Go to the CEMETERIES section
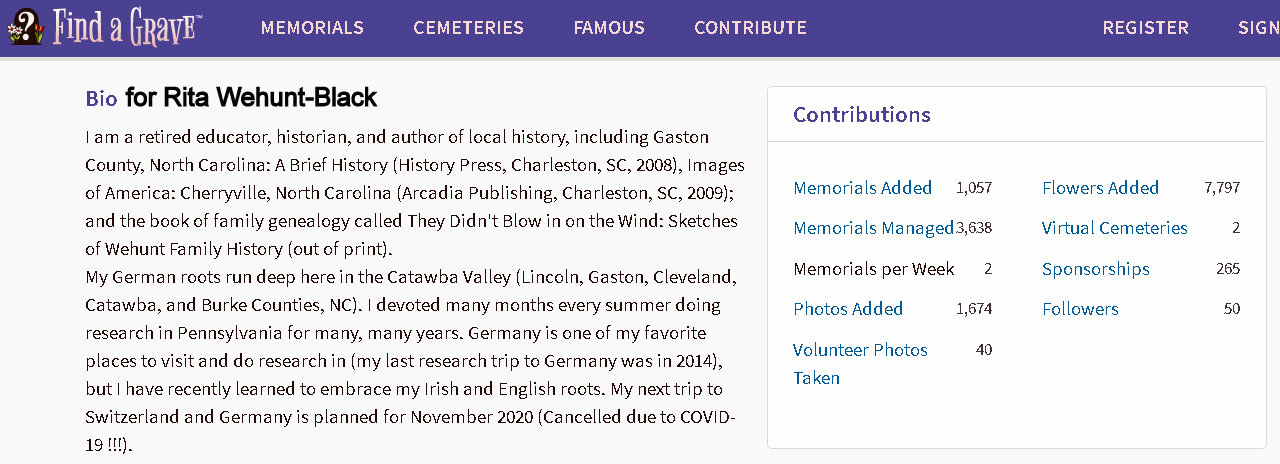Screen dimensions: 1280x464 [x=468, y=28]
